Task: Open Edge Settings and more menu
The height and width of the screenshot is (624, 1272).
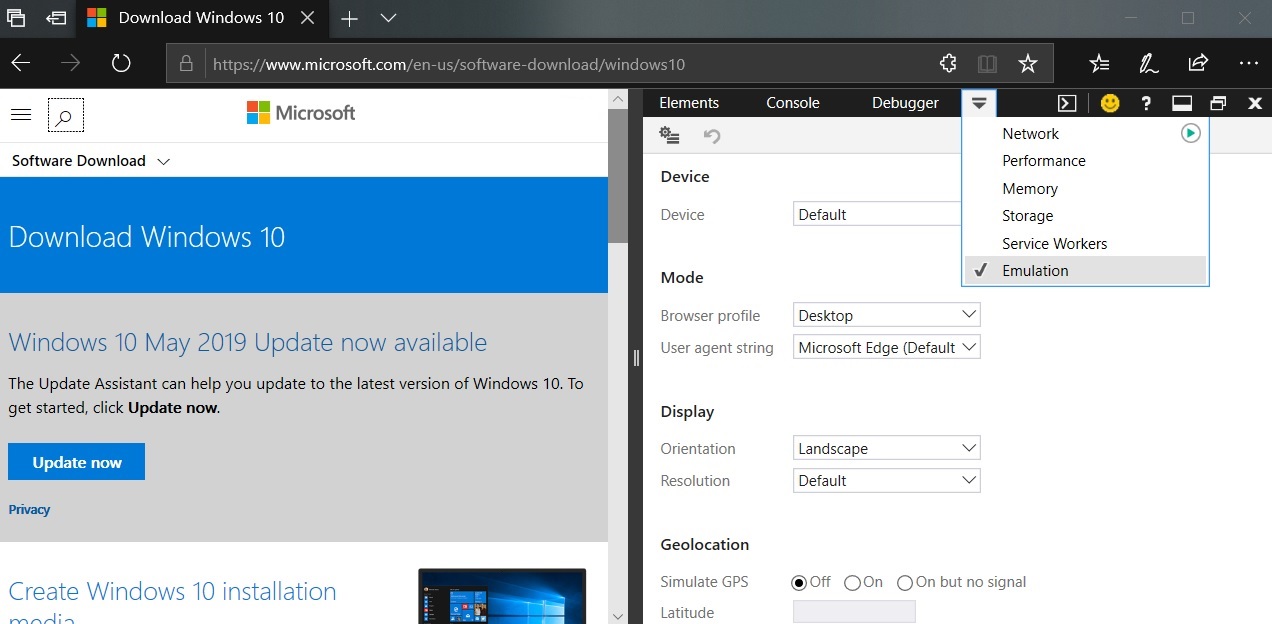Action: [1248, 64]
